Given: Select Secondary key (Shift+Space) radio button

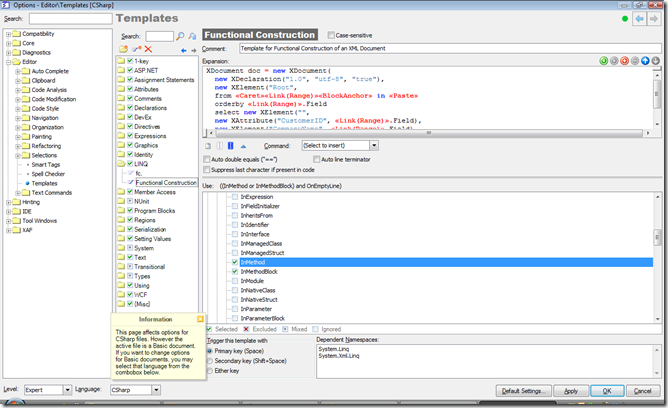Looking at the screenshot, I should click(x=210, y=361).
